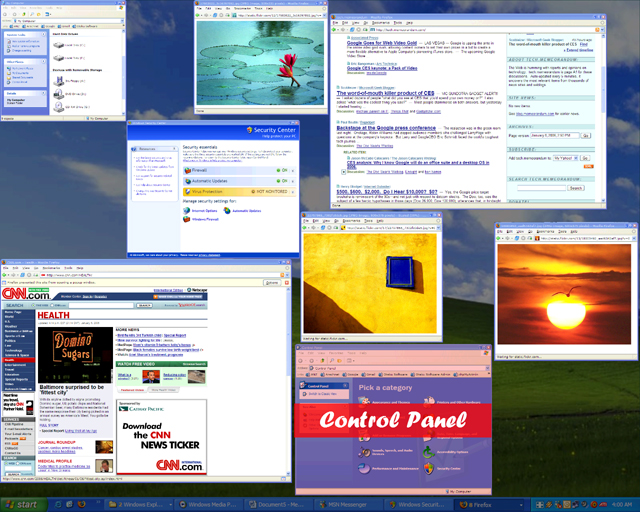Click Reload icon in lotus image Firefox window
The width and height of the screenshot is (640, 512).
pyautogui.click(x=216, y=15)
